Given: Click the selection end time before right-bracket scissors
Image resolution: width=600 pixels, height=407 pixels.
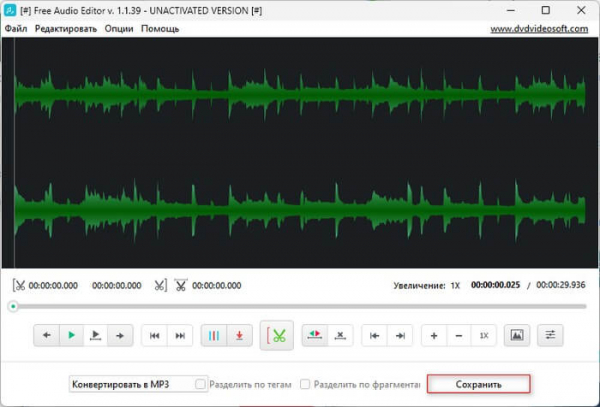Looking at the screenshot, I should click(117, 285).
